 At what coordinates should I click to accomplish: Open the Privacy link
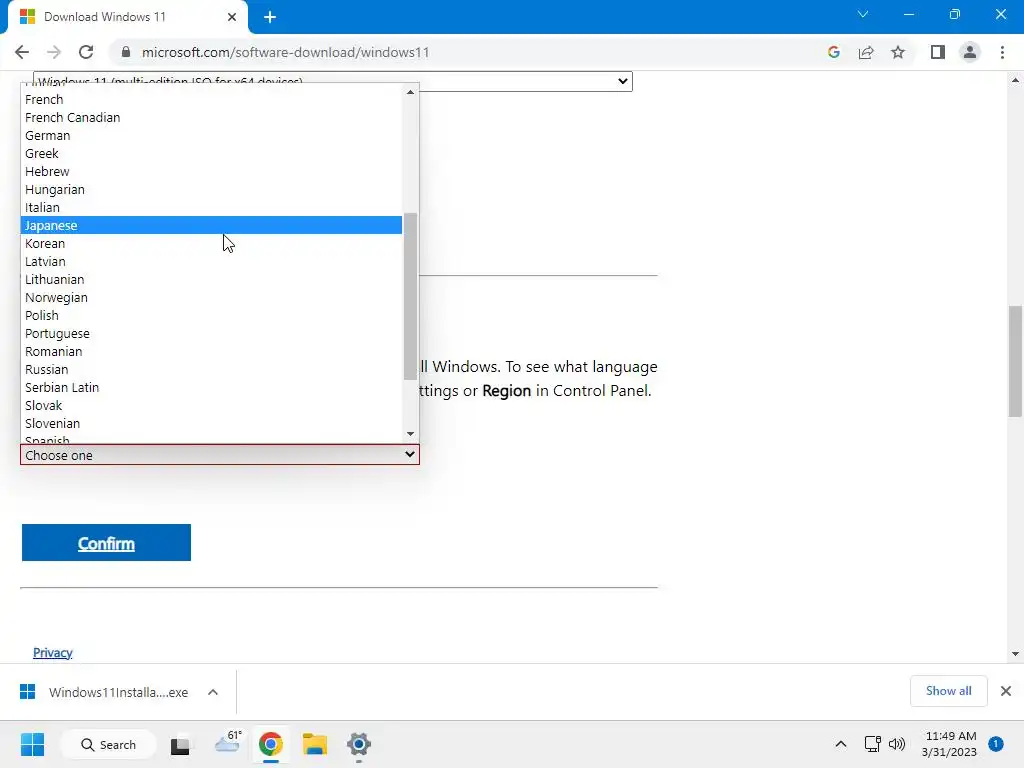53,652
